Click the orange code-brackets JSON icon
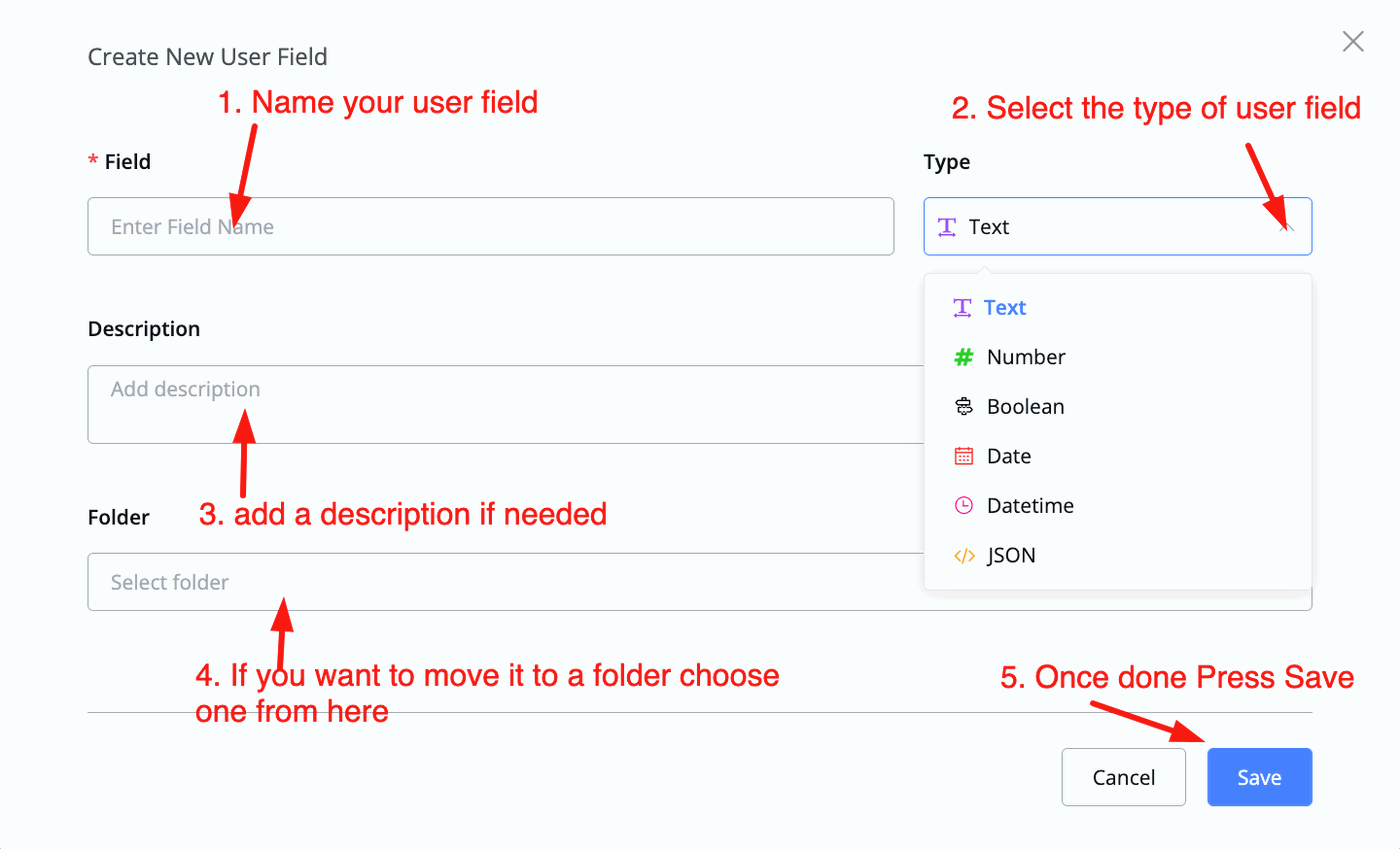1400x849 pixels. point(963,556)
